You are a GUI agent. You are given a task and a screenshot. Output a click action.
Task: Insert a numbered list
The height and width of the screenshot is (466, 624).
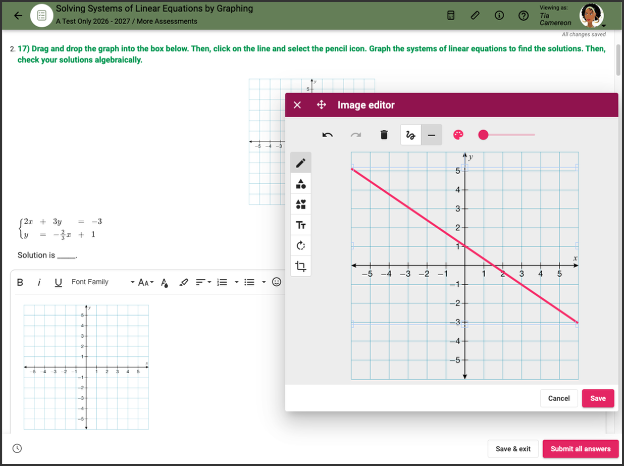click(222, 282)
